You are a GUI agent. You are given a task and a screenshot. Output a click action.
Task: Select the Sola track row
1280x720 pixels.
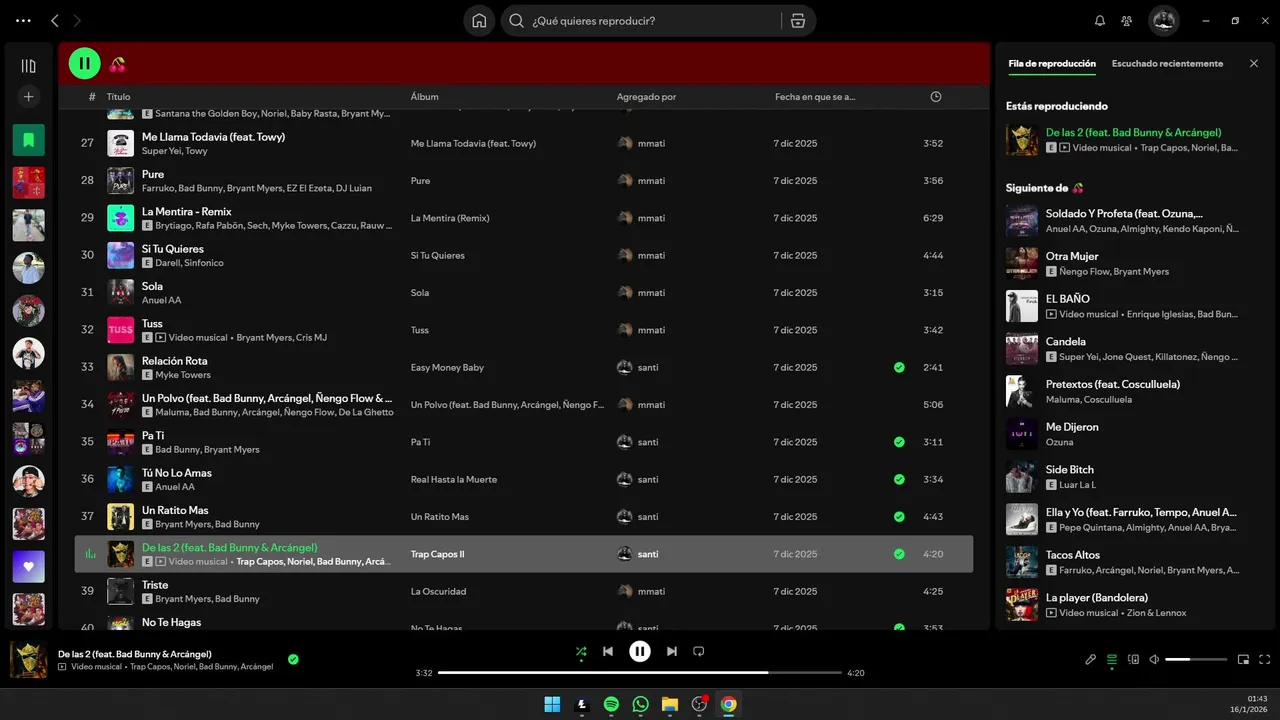click(524, 292)
